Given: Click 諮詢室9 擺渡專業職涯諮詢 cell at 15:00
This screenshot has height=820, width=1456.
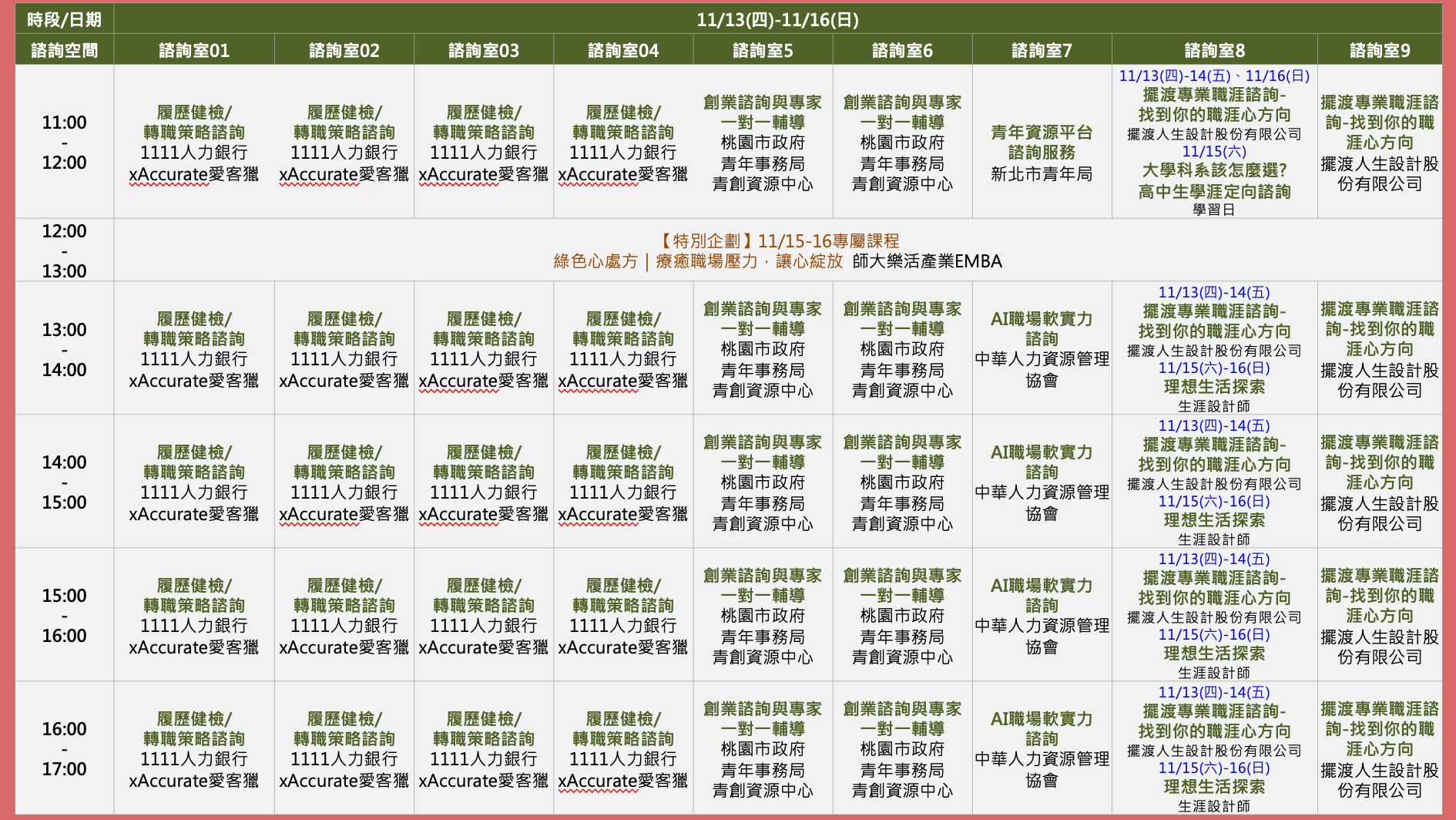Looking at the screenshot, I should pyautogui.click(x=1379, y=616).
